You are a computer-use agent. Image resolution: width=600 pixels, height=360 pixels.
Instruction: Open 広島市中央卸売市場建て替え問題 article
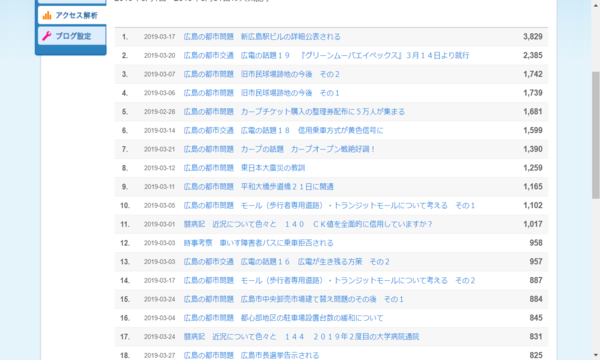(x=293, y=299)
